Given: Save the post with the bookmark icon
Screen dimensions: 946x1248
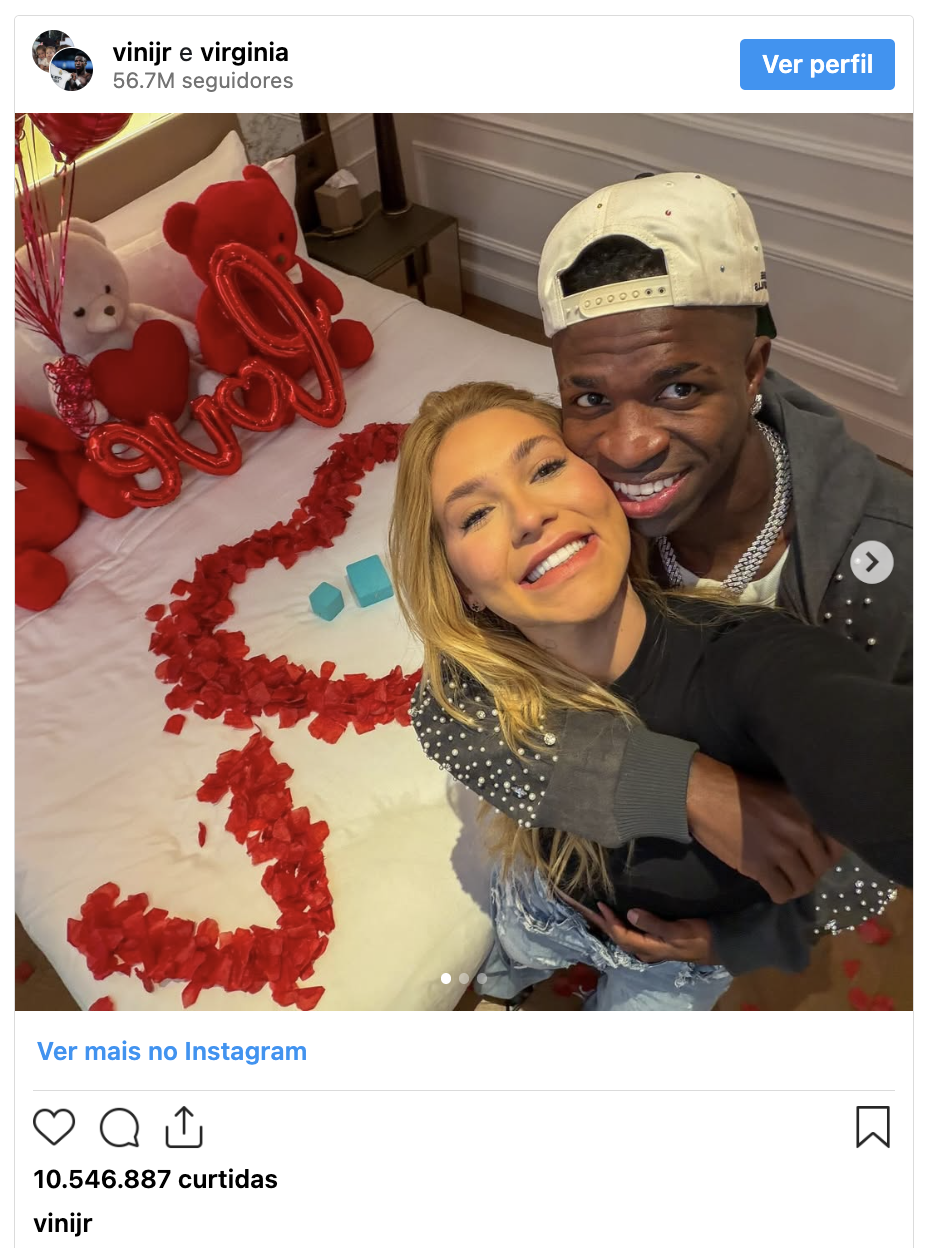Looking at the screenshot, I should tap(873, 1127).
